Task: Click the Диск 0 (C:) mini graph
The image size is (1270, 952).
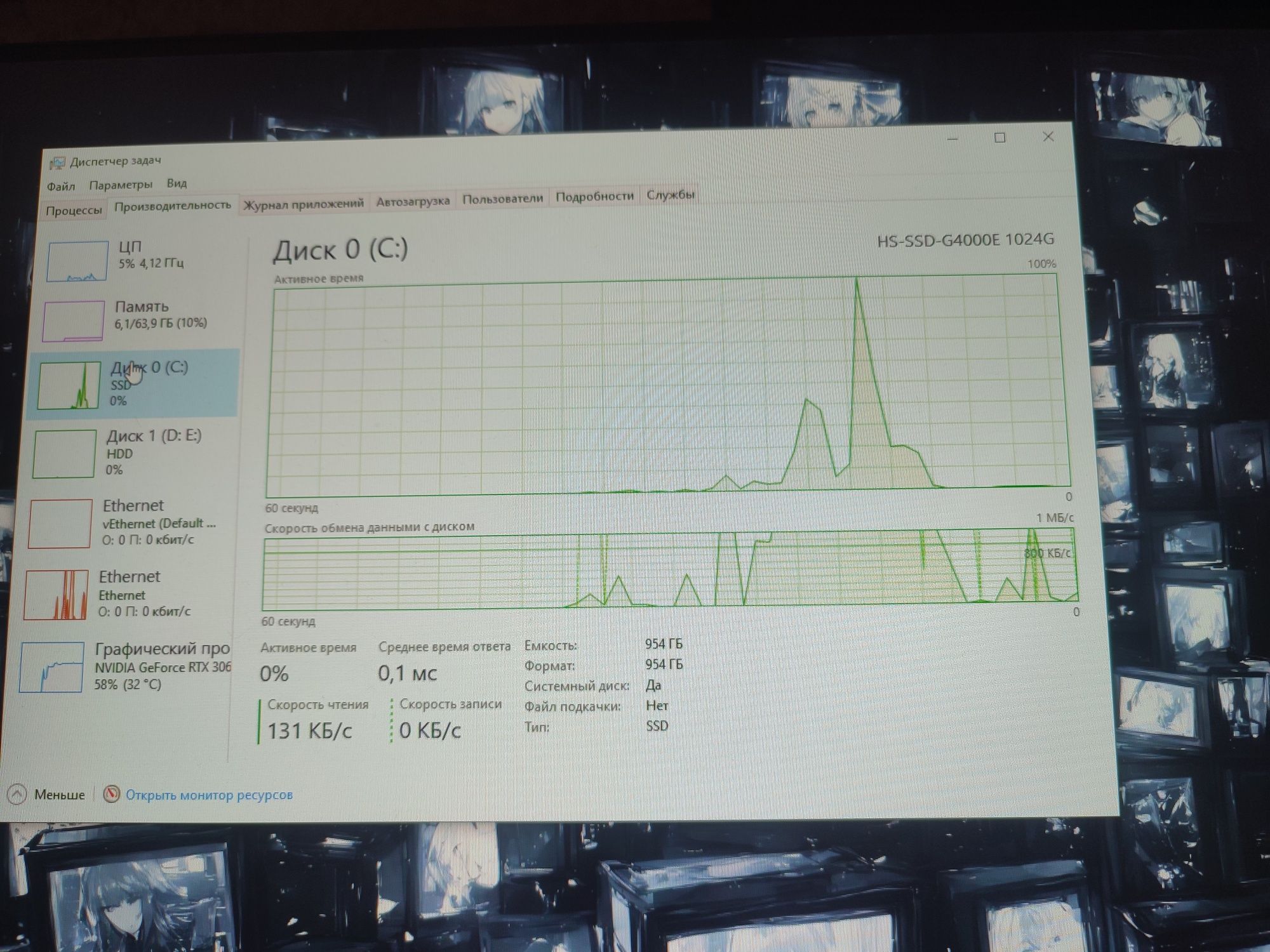Action: pyautogui.click(x=69, y=385)
